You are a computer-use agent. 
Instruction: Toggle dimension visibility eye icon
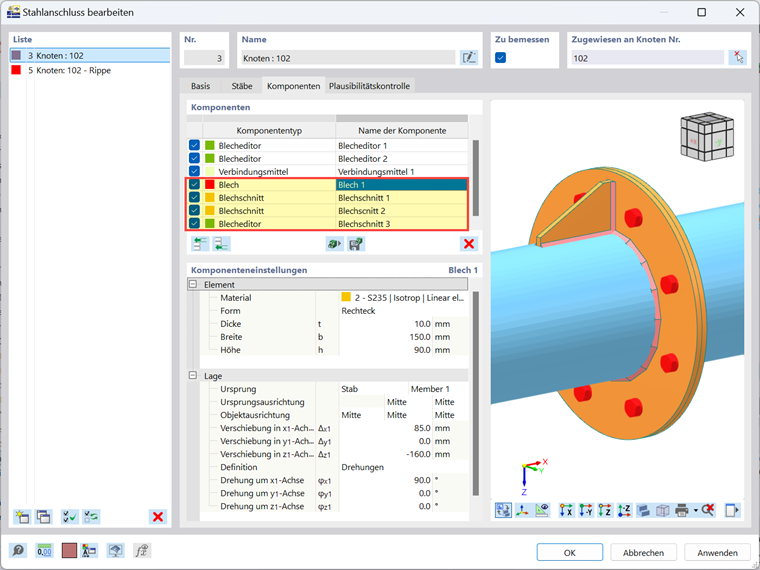[x=542, y=510]
